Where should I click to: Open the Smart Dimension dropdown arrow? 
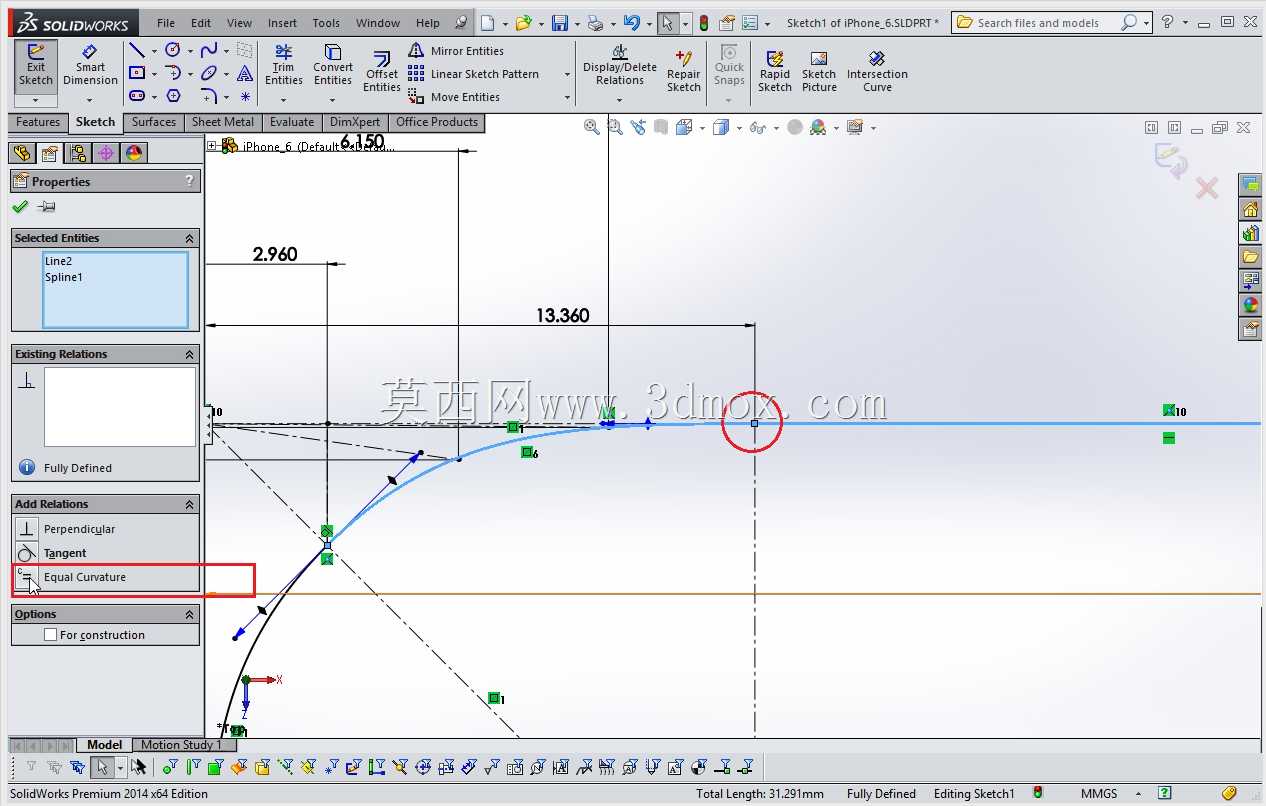tap(89, 100)
